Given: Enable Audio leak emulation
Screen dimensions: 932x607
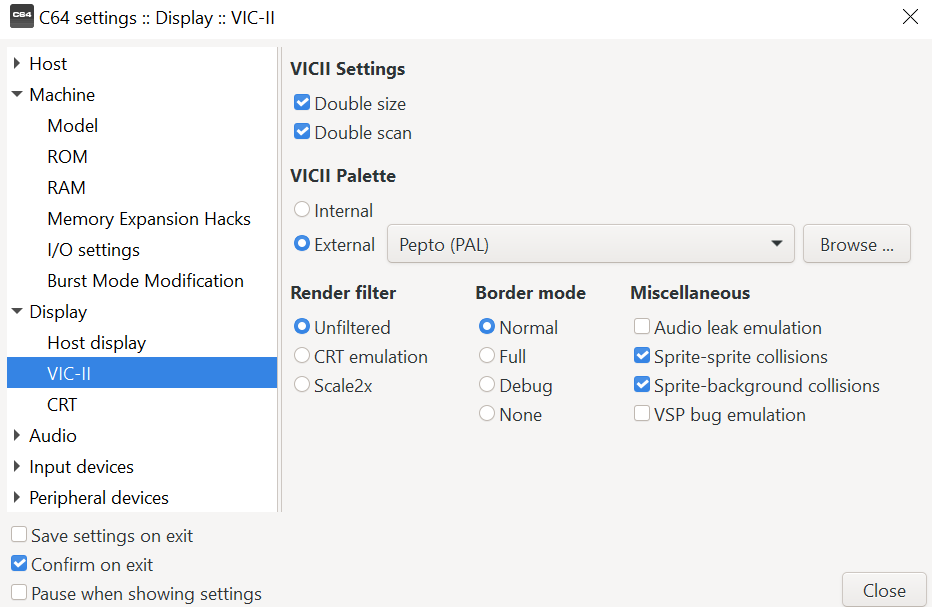Looking at the screenshot, I should click(x=642, y=327).
